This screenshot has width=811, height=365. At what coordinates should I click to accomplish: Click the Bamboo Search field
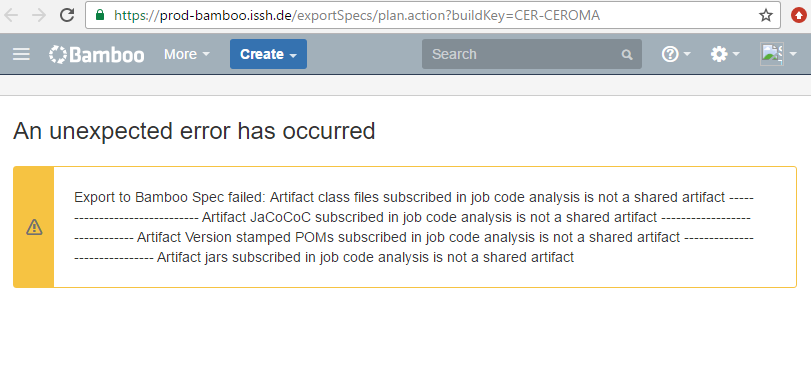click(532, 54)
